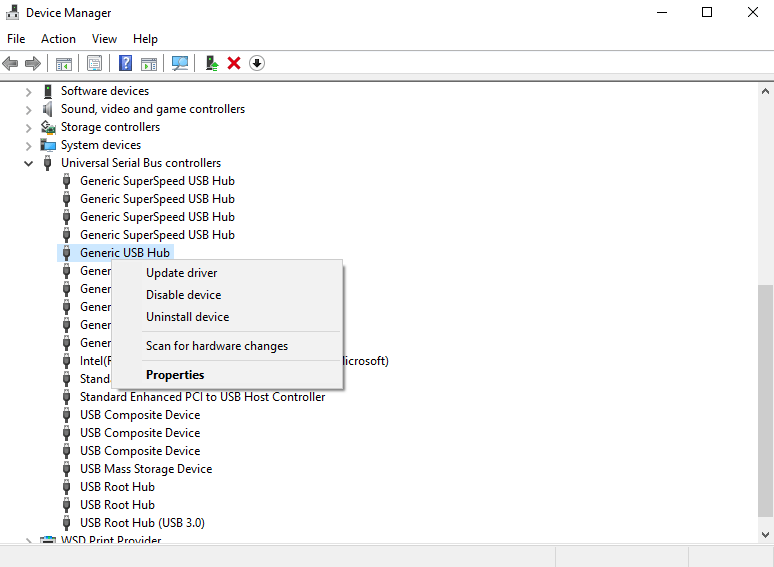Open Properties from the context menu
774x567 pixels.
tap(228, 375)
